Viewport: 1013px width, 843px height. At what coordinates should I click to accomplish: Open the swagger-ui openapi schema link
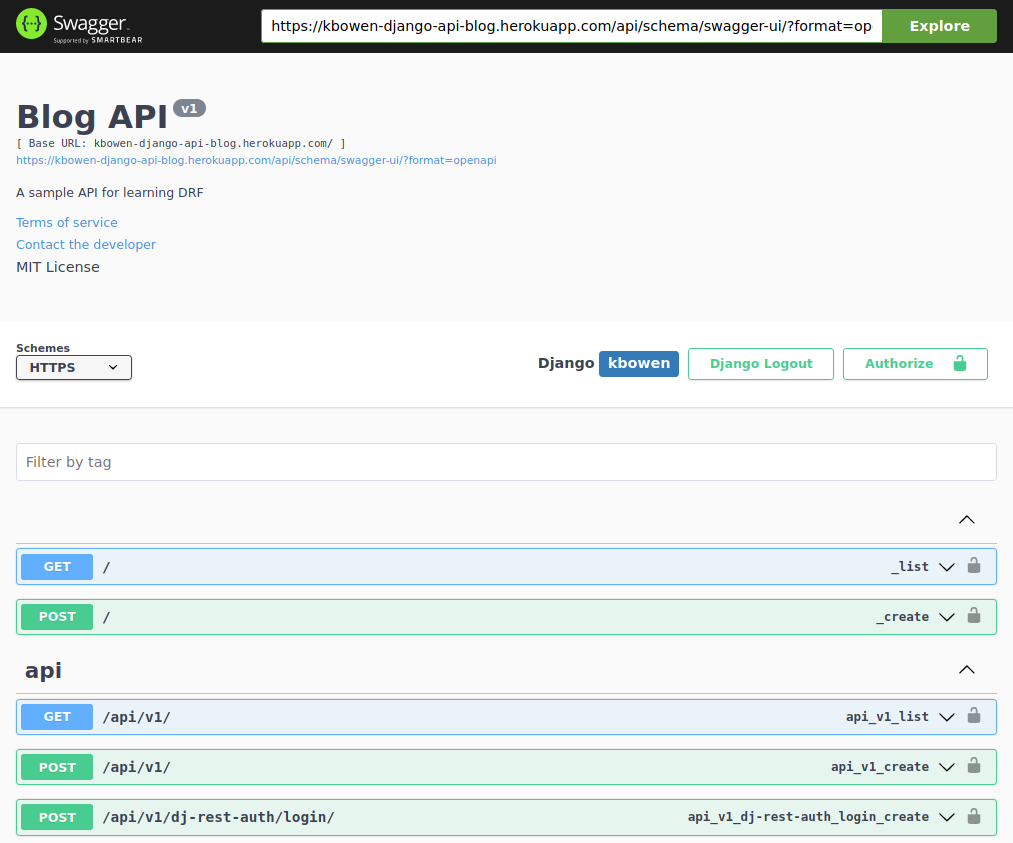(256, 160)
